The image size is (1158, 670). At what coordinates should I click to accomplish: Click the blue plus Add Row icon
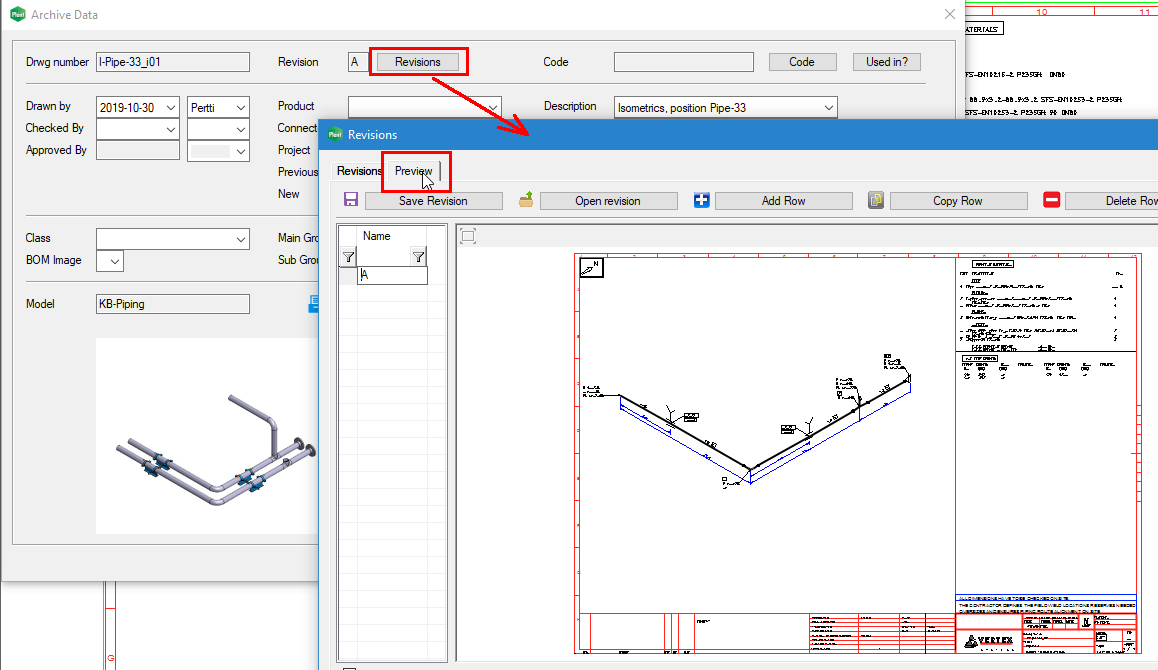[701, 200]
